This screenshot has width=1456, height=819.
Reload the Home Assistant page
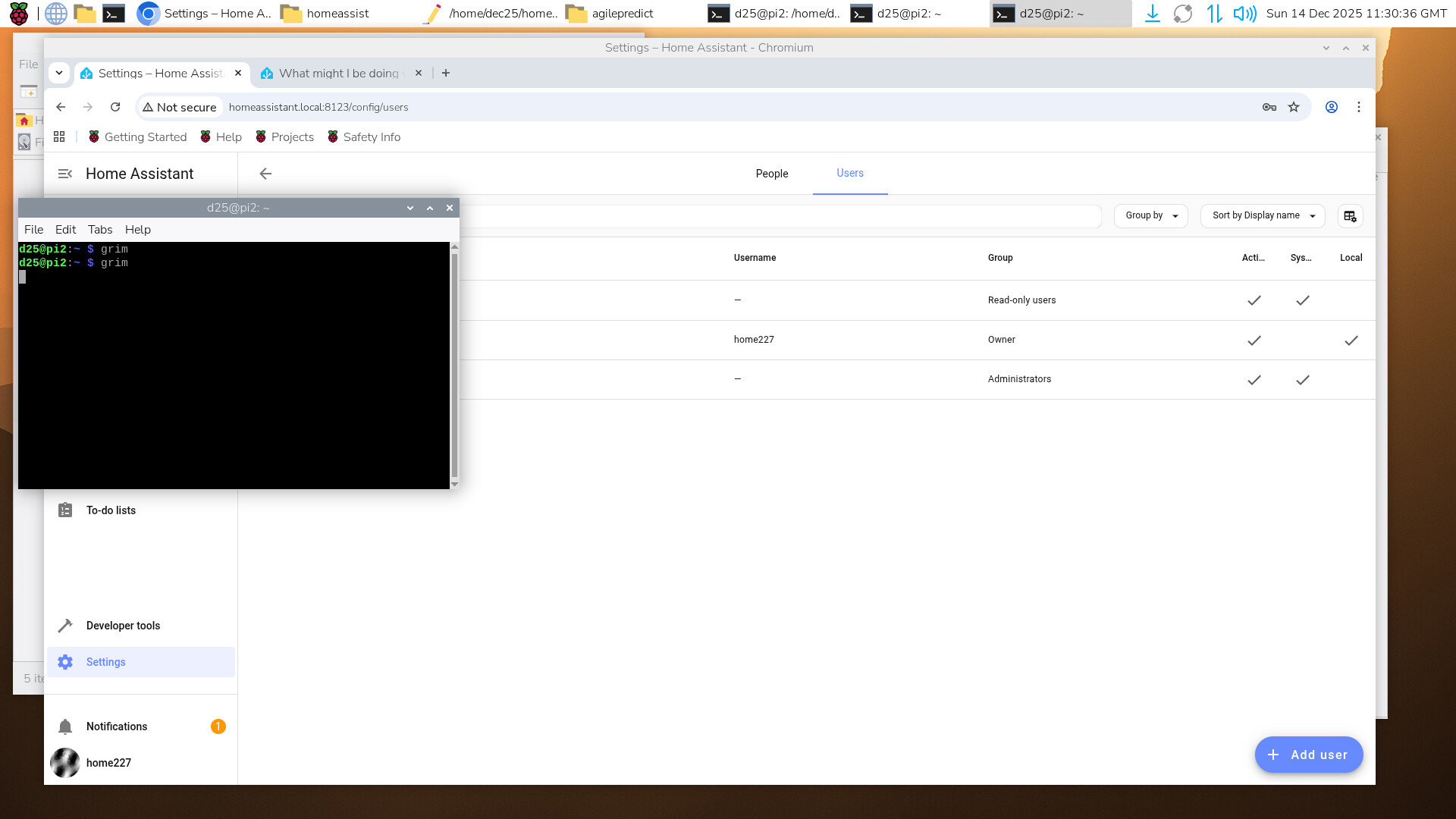coord(115,107)
